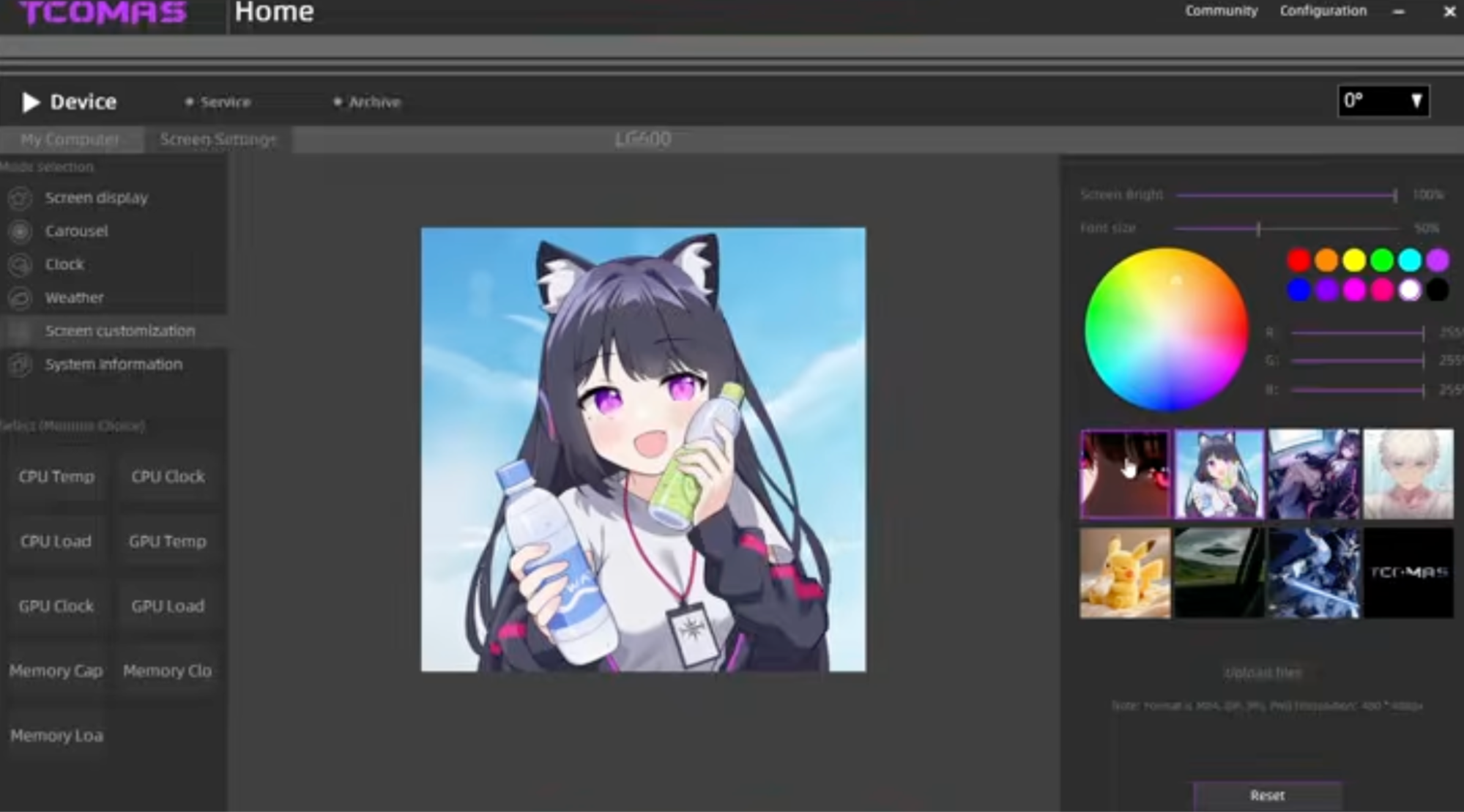Open the 0° rotation dropdown
1464x812 pixels.
click(1383, 101)
